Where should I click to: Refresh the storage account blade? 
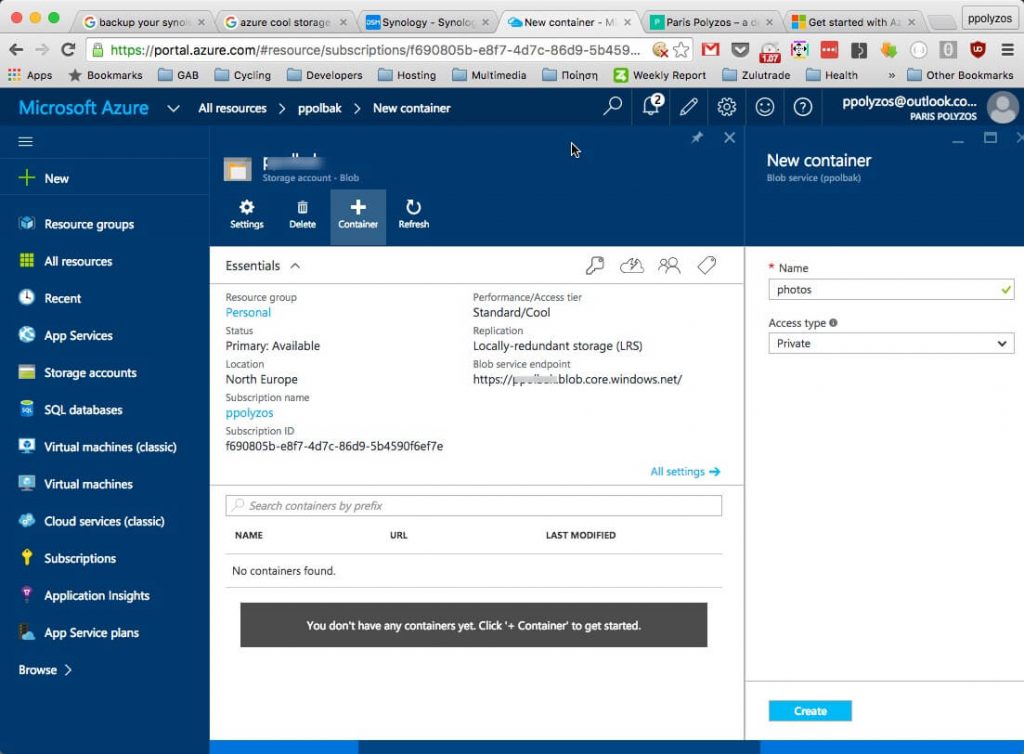coord(413,215)
